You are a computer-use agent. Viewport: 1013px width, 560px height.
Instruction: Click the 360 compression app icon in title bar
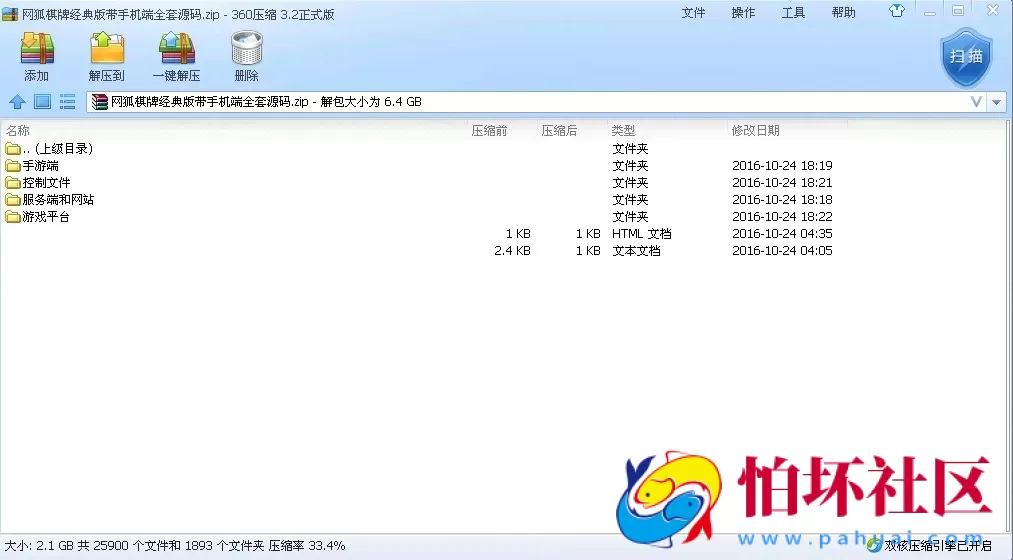[10, 14]
